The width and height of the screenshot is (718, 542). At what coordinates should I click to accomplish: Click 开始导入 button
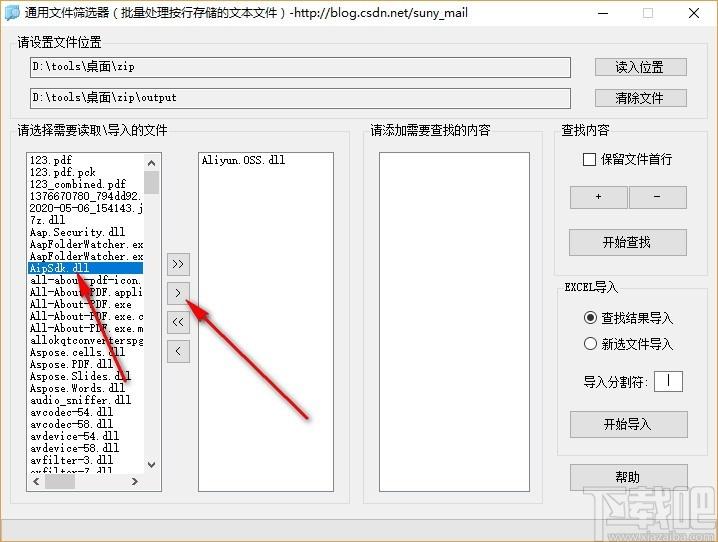tap(628, 424)
